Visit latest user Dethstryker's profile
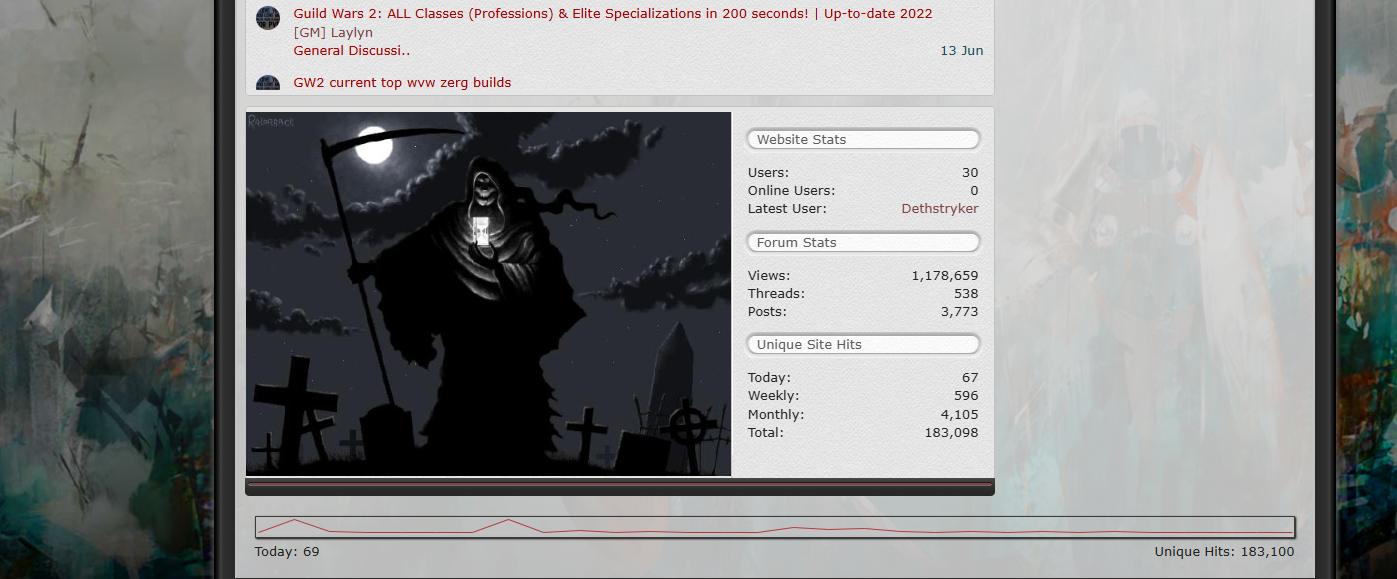 (x=940, y=209)
